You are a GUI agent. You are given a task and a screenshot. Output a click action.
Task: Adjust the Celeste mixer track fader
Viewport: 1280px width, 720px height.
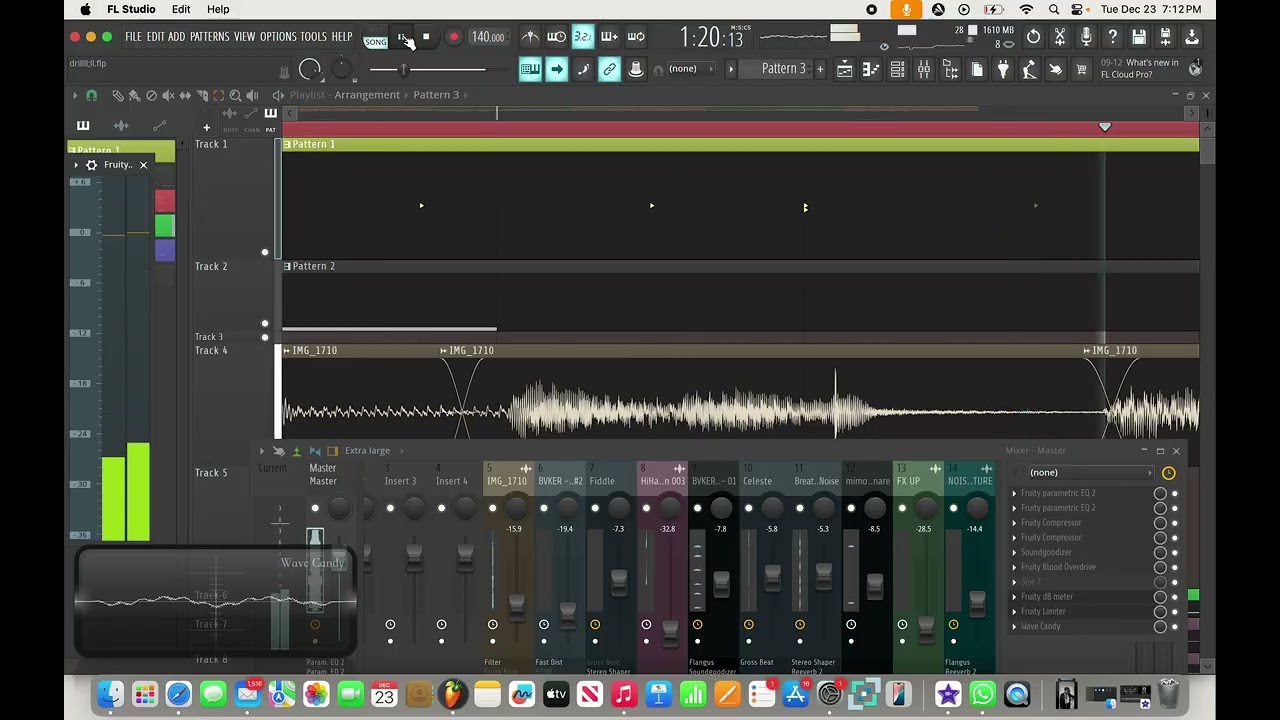tap(772, 577)
